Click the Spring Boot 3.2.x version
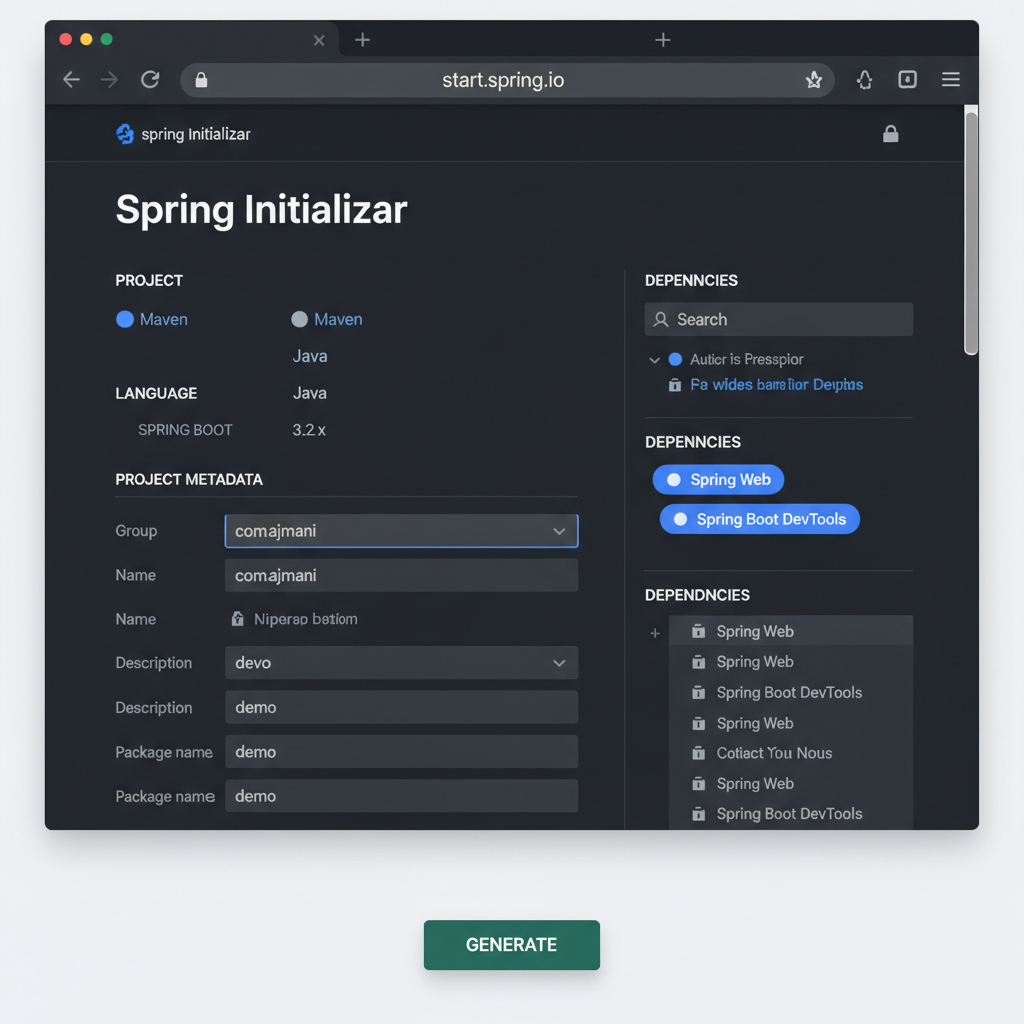1024x1024 pixels. tap(309, 430)
